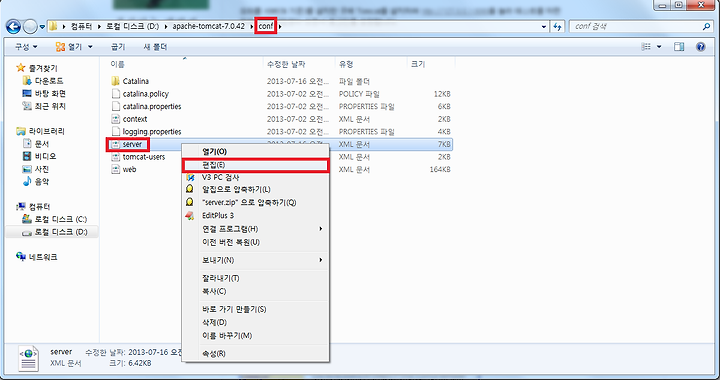
Task: Select '로컬 디스크 (D:)' in the address path
Action: tap(132, 26)
